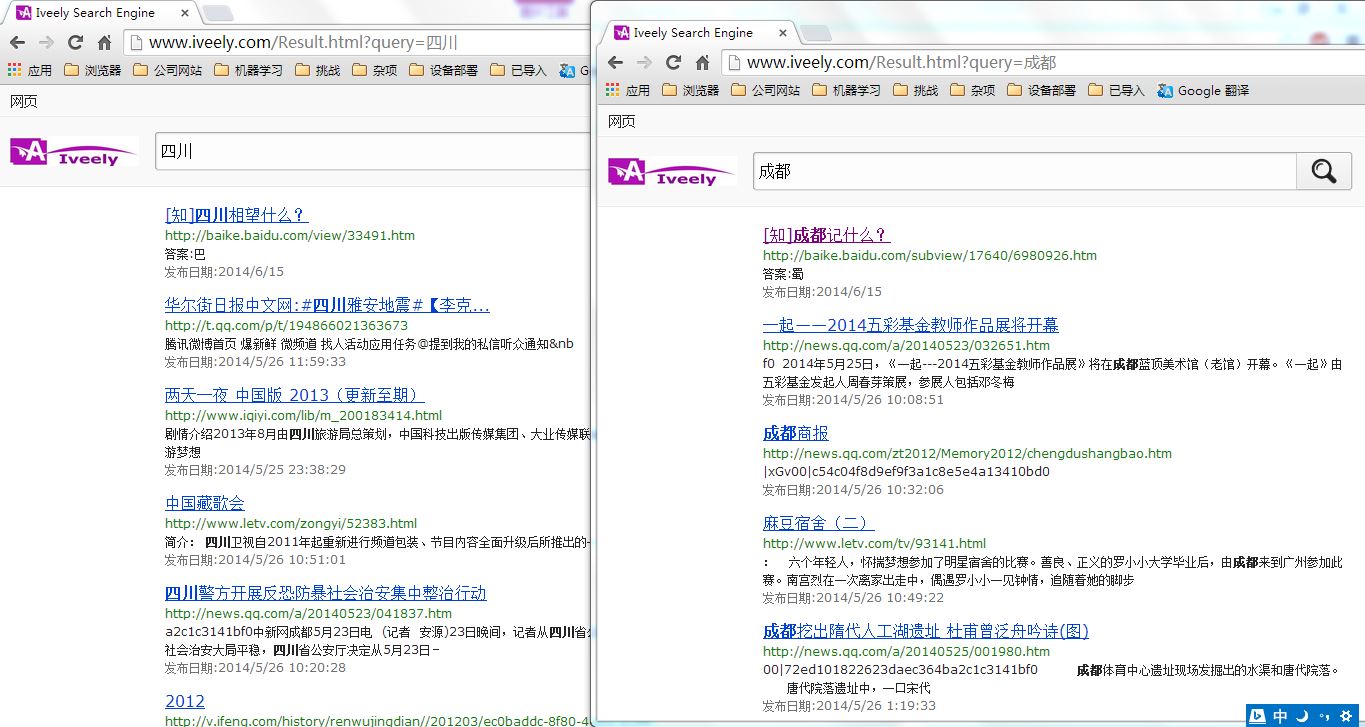Click URL www.letv.com/tv/93141.html
Screen dimensions: 1365x727
click(874, 544)
